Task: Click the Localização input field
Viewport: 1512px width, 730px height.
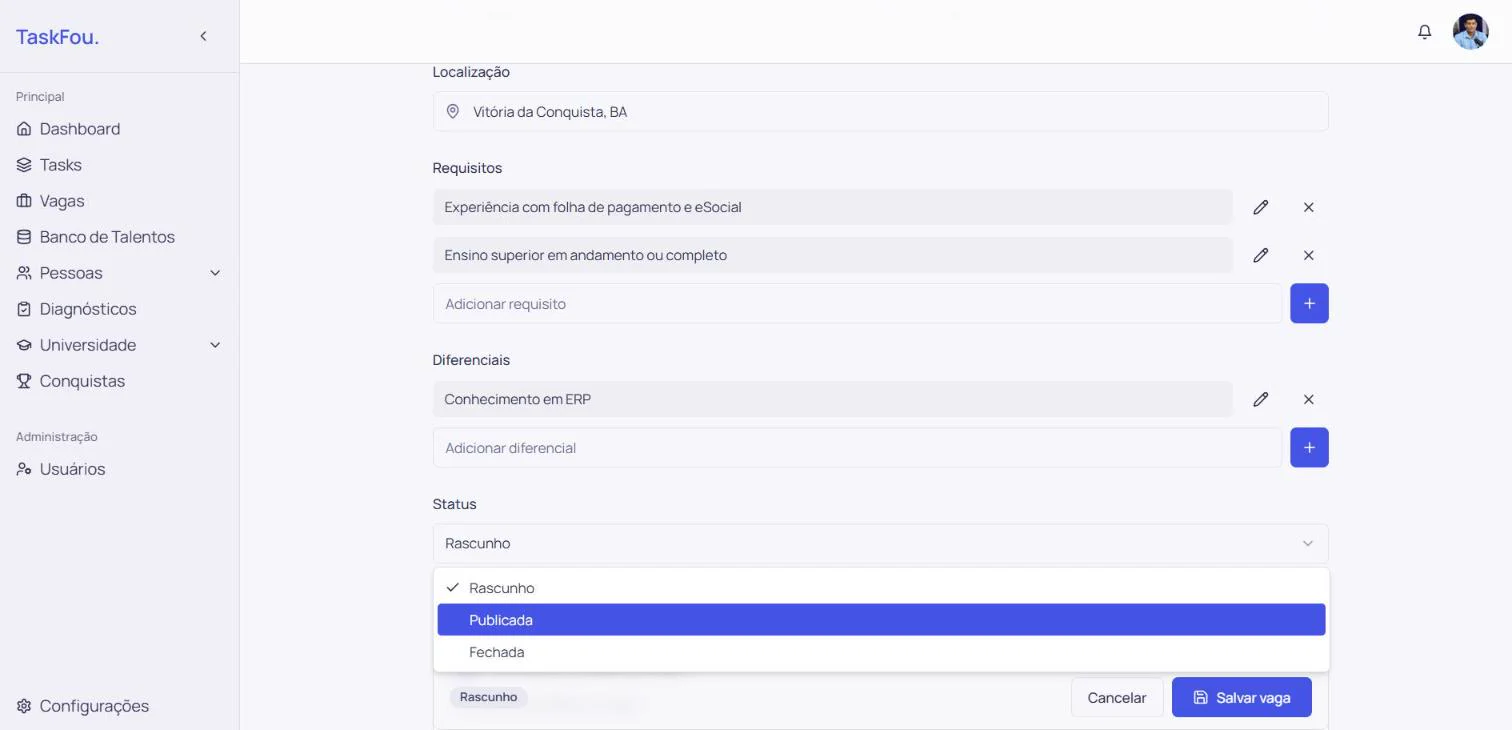Action: [880, 112]
